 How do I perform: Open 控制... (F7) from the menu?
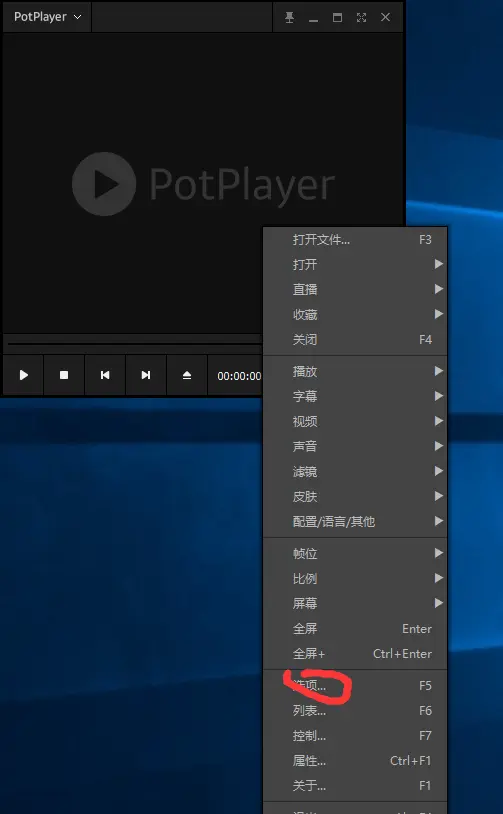click(x=355, y=736)
